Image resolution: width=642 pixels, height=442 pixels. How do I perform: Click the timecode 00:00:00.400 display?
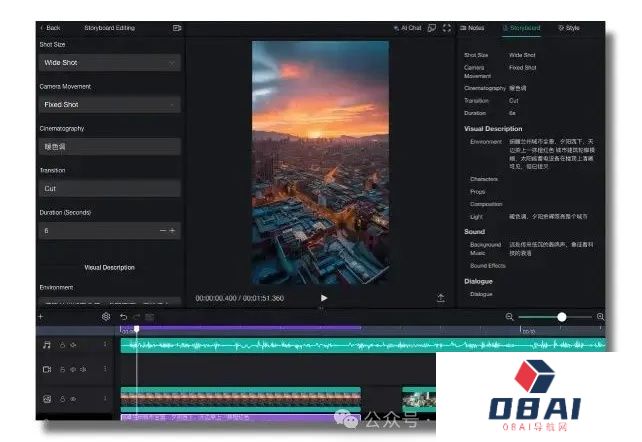pyautogui.click(x=216, y=298)
